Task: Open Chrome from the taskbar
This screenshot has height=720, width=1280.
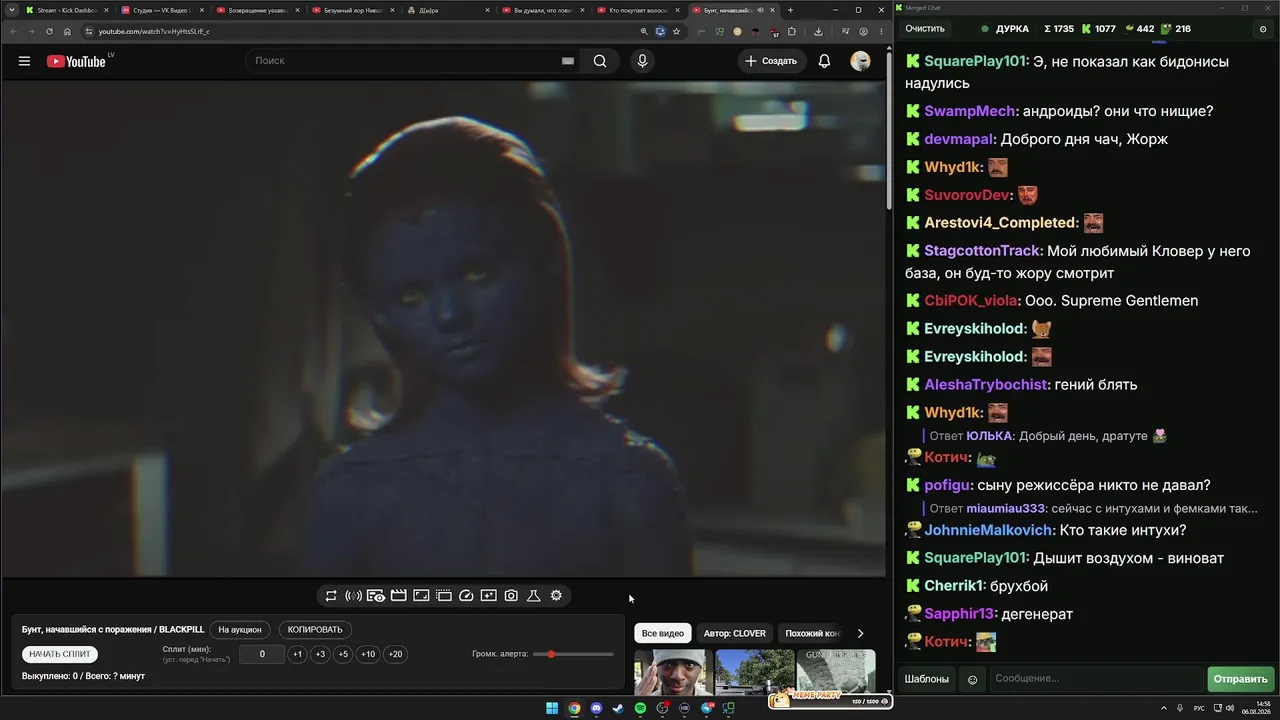Action: point(574,709)
